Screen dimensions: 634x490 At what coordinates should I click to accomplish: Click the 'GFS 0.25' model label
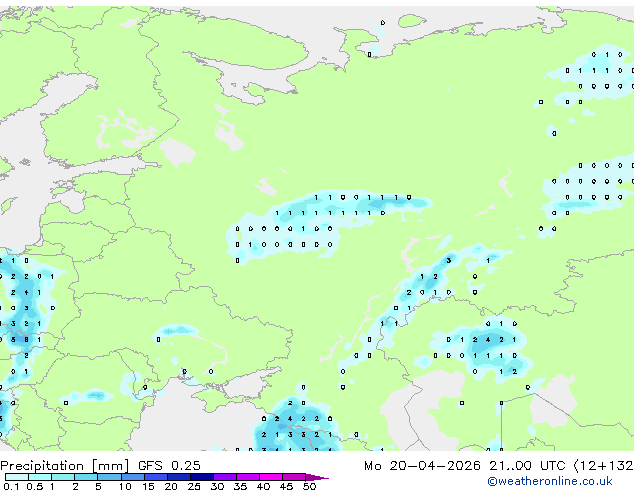tap(169, 466)
